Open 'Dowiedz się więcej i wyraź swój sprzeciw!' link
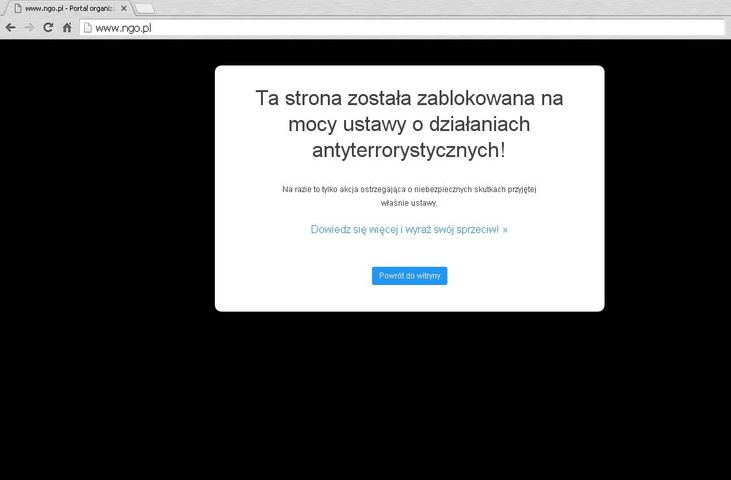The image size is (731, 480). (409, 229)
